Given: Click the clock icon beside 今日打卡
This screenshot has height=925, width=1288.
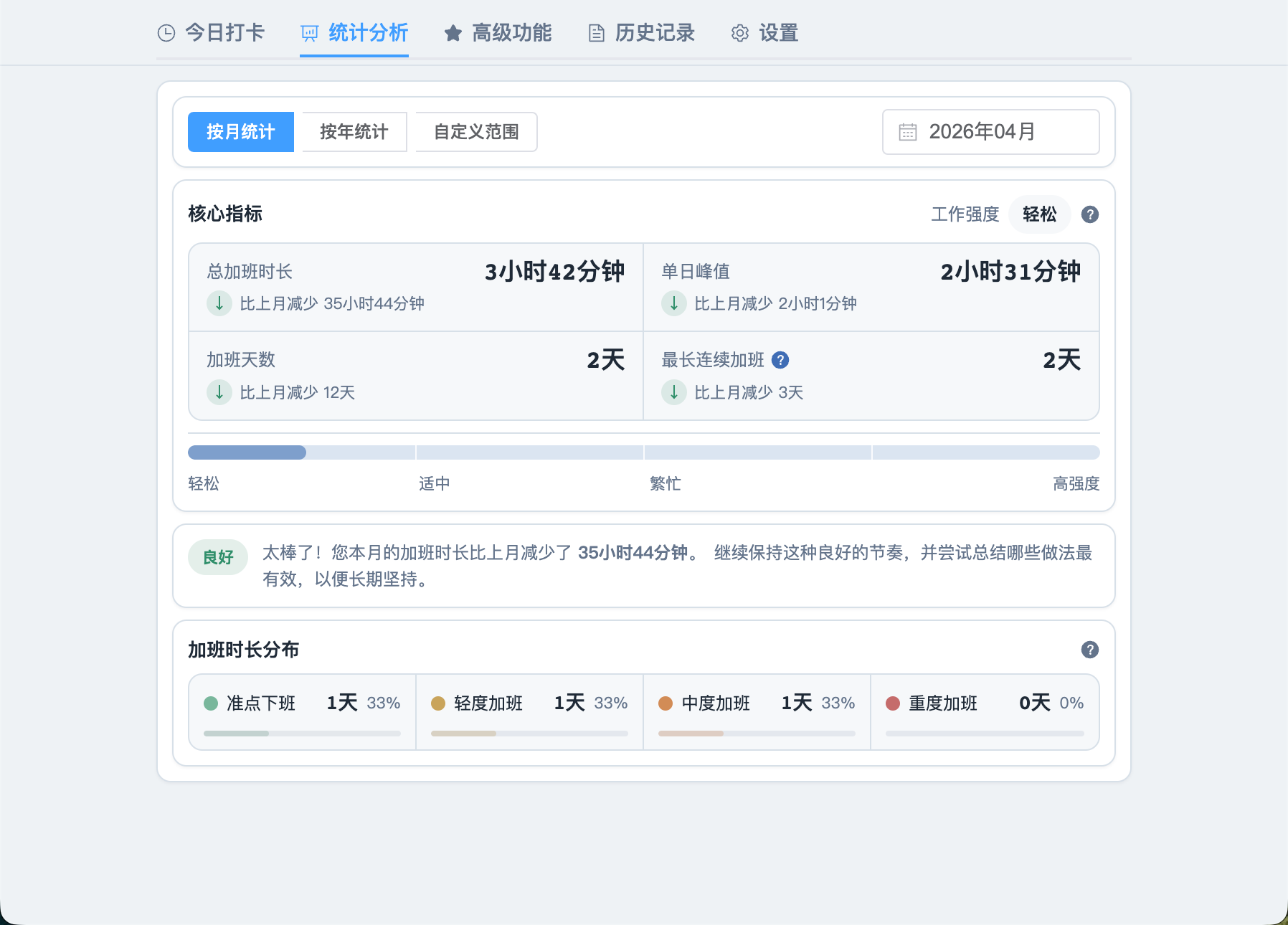Looking at the screenshot, I should (166, 33).
